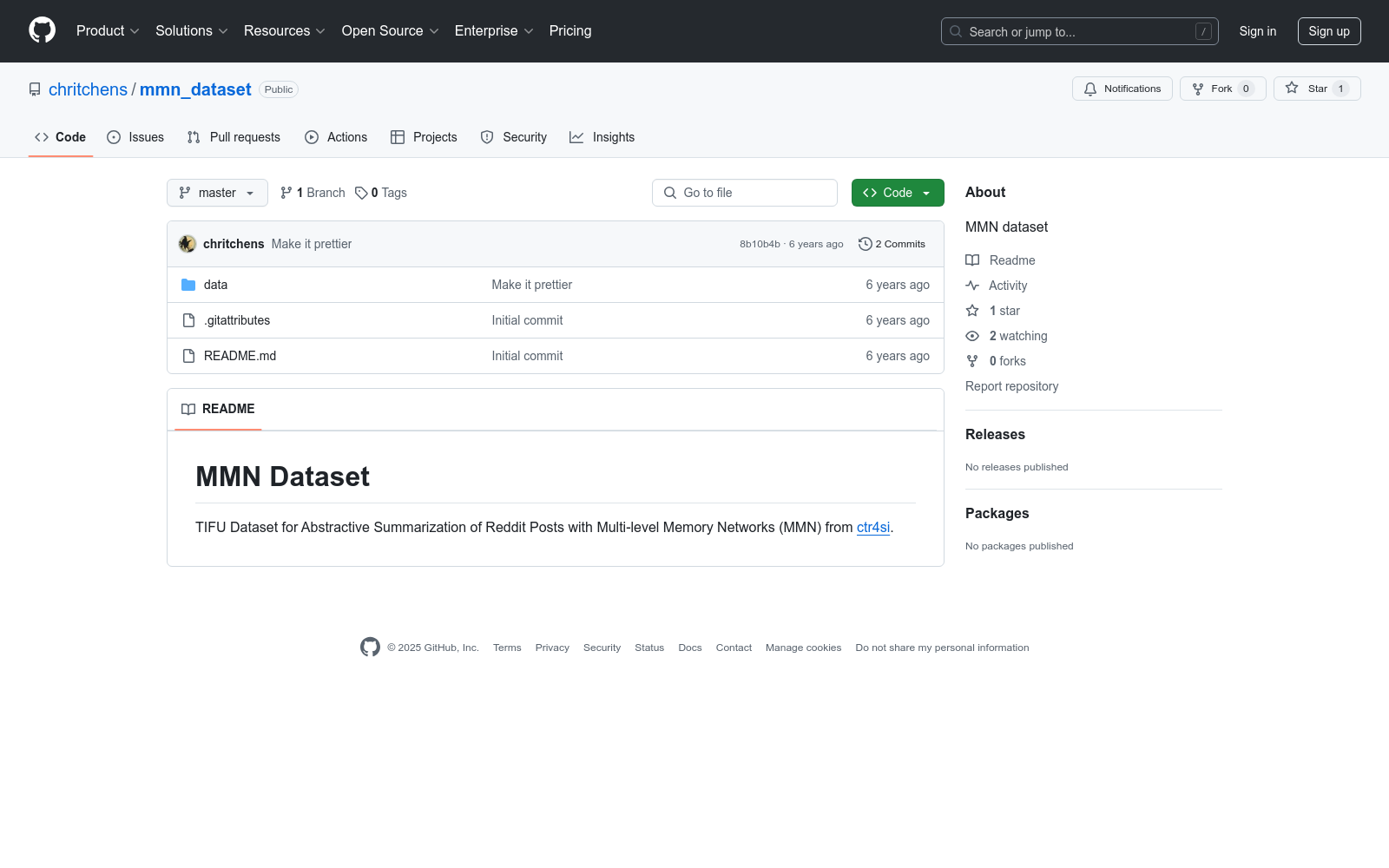Select the README tab above the file content
This screenshot has width=1389, height=868.
[218, 409]
